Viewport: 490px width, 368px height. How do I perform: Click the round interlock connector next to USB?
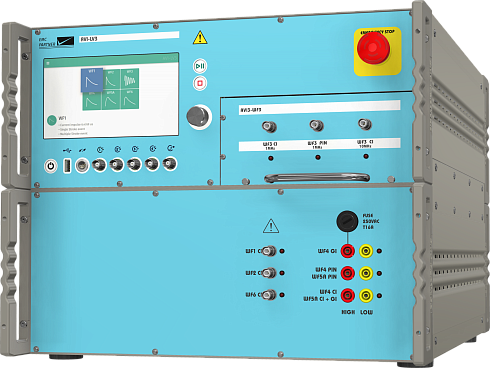[82, 165]
